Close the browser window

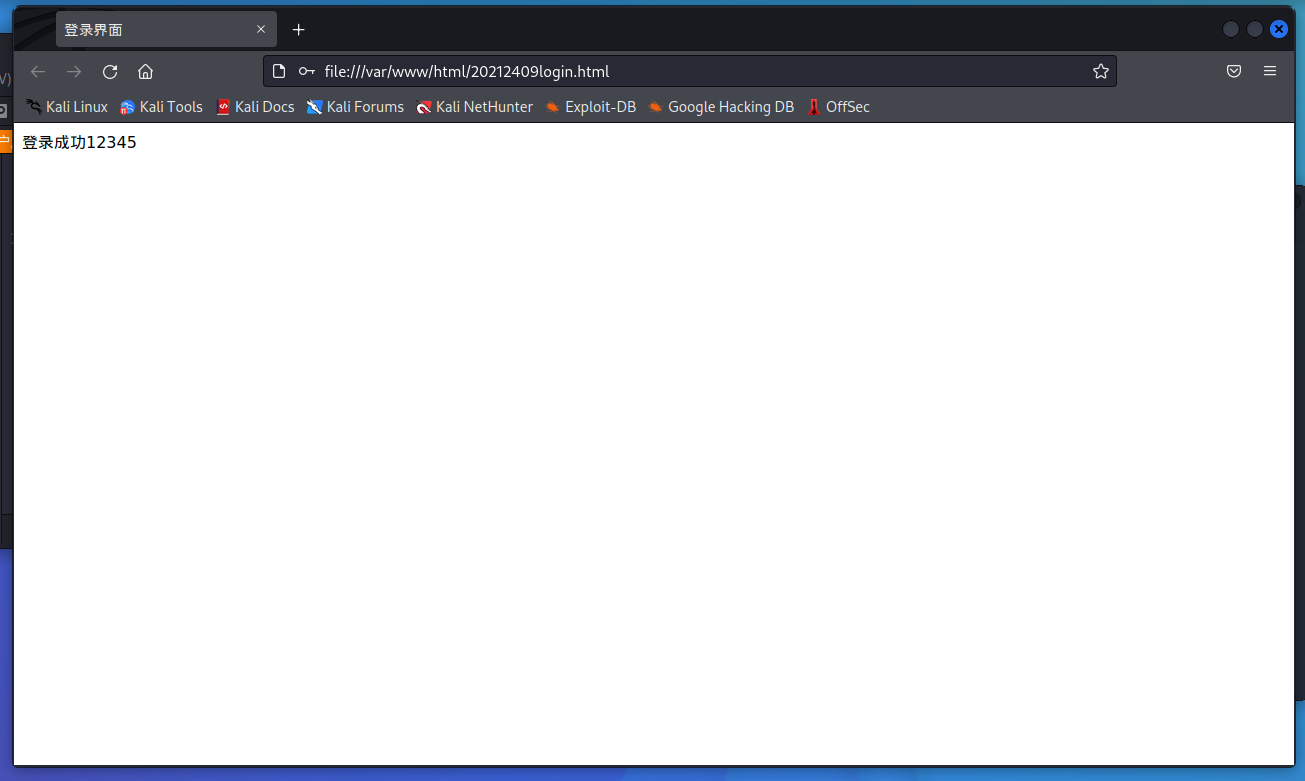click(x=1279, y=29)
